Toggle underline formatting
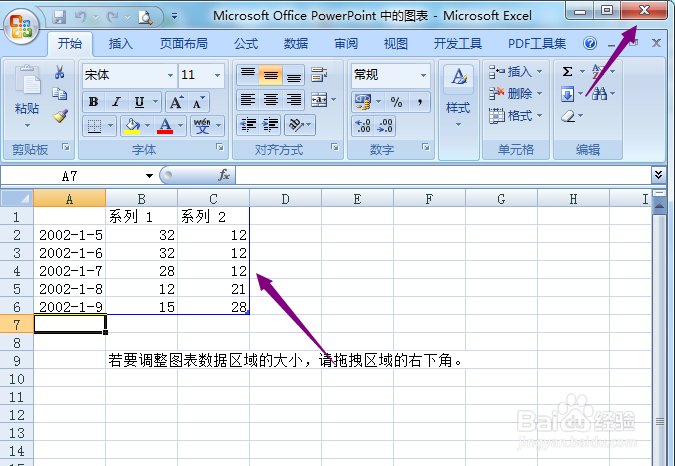Viewport: 675px width, 466px height. (139, 102)
